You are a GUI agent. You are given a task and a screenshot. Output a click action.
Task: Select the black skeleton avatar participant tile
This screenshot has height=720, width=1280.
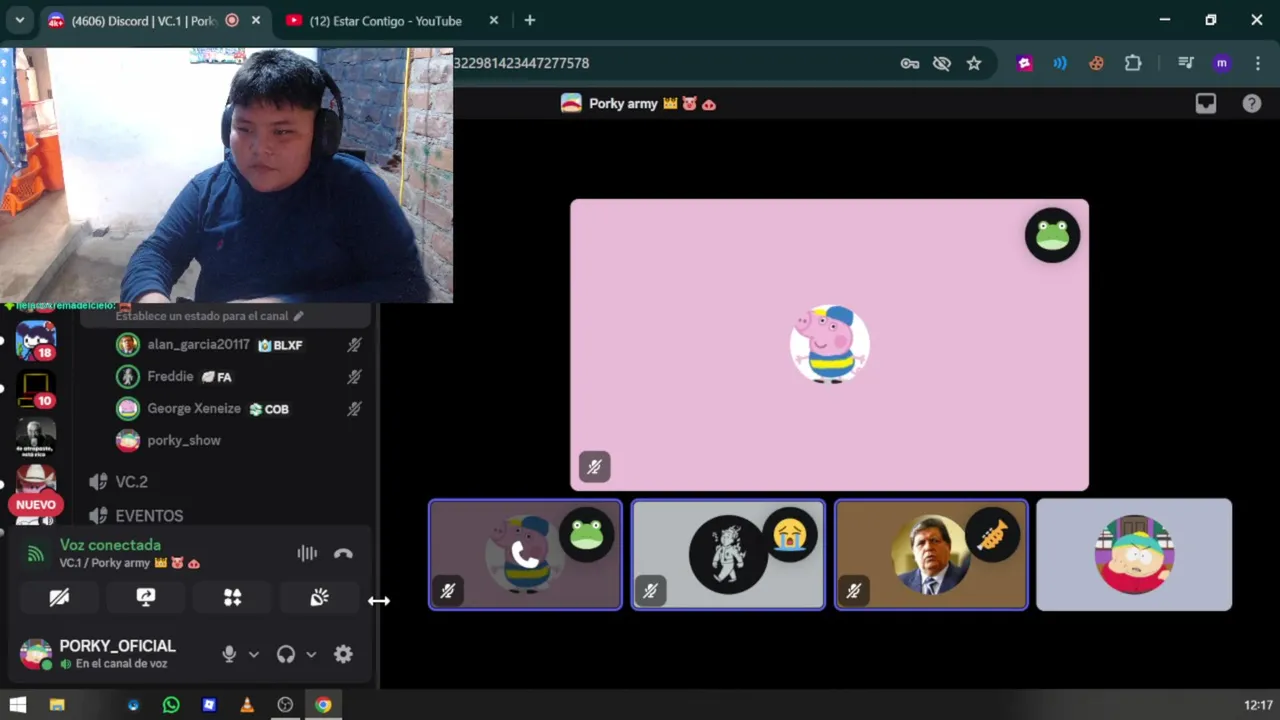(728, 554)
